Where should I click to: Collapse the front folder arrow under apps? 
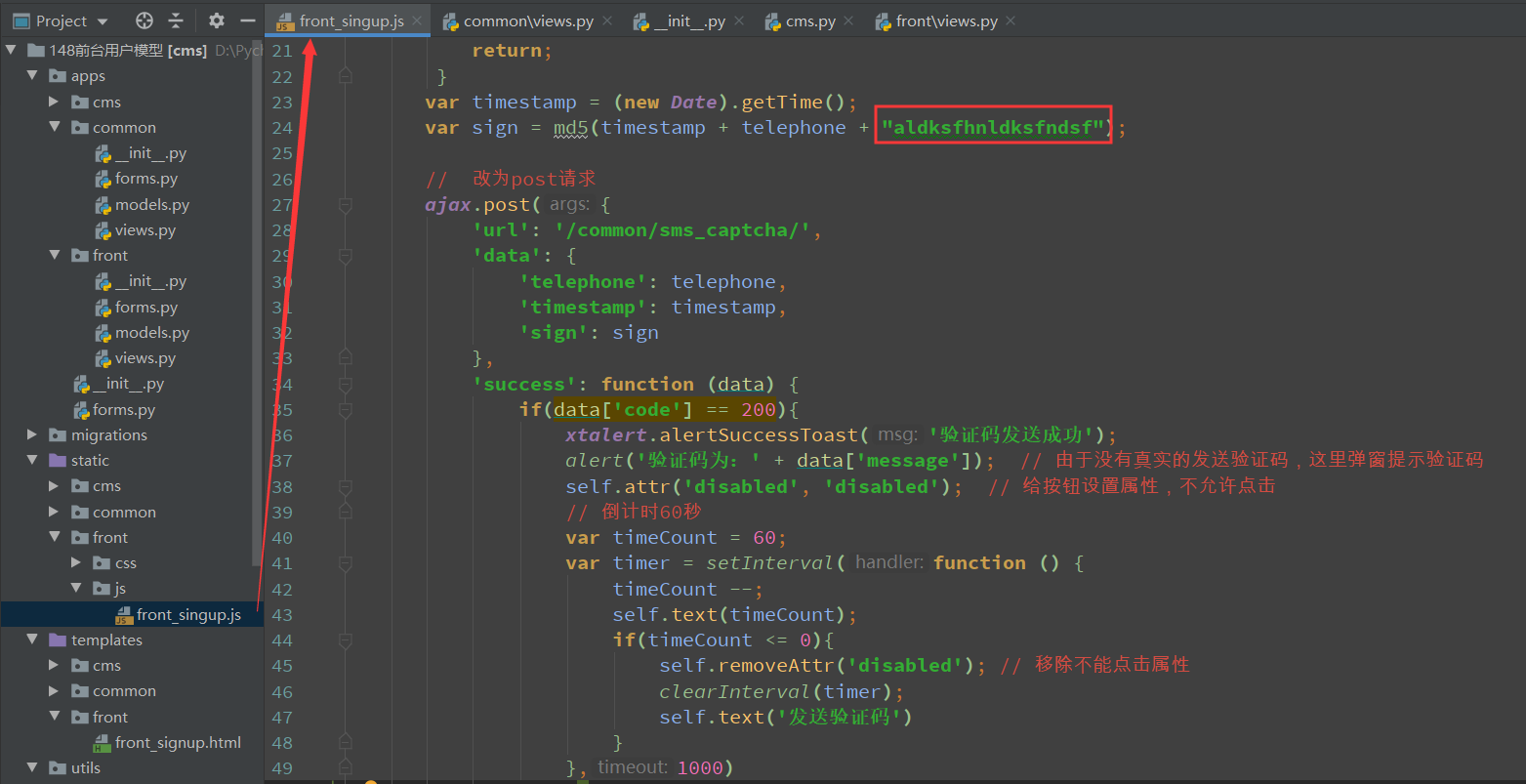[54, 256]
